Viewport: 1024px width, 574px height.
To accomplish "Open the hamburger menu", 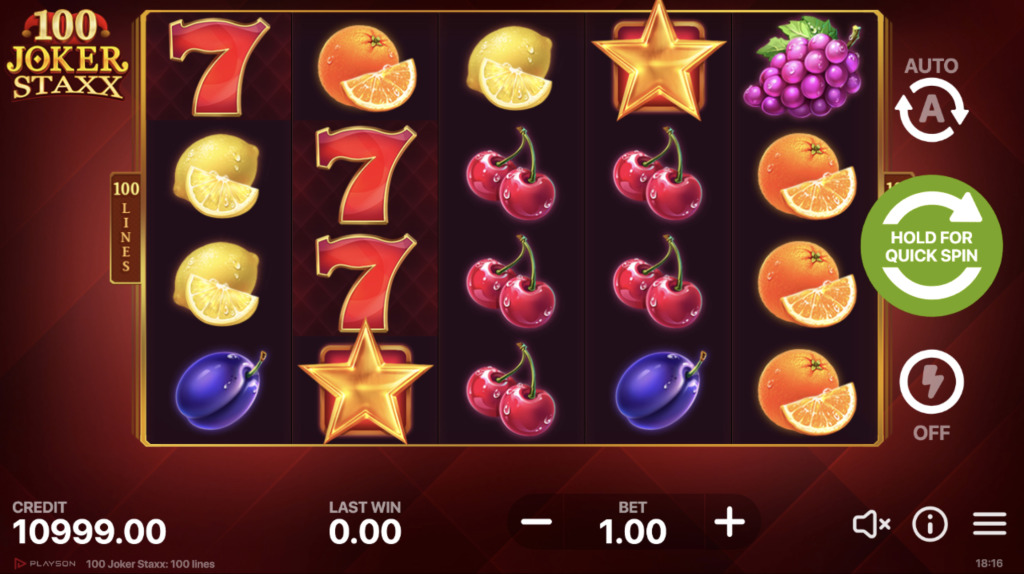I will click(989, 524).
